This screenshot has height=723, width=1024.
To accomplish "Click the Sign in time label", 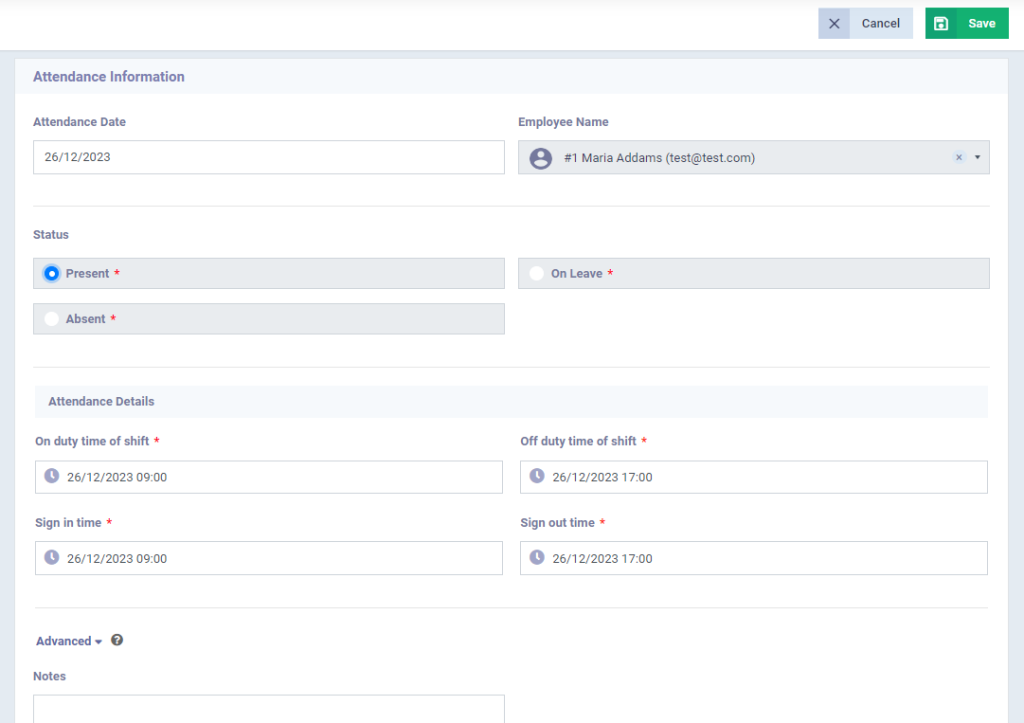I will click(69, 523).
